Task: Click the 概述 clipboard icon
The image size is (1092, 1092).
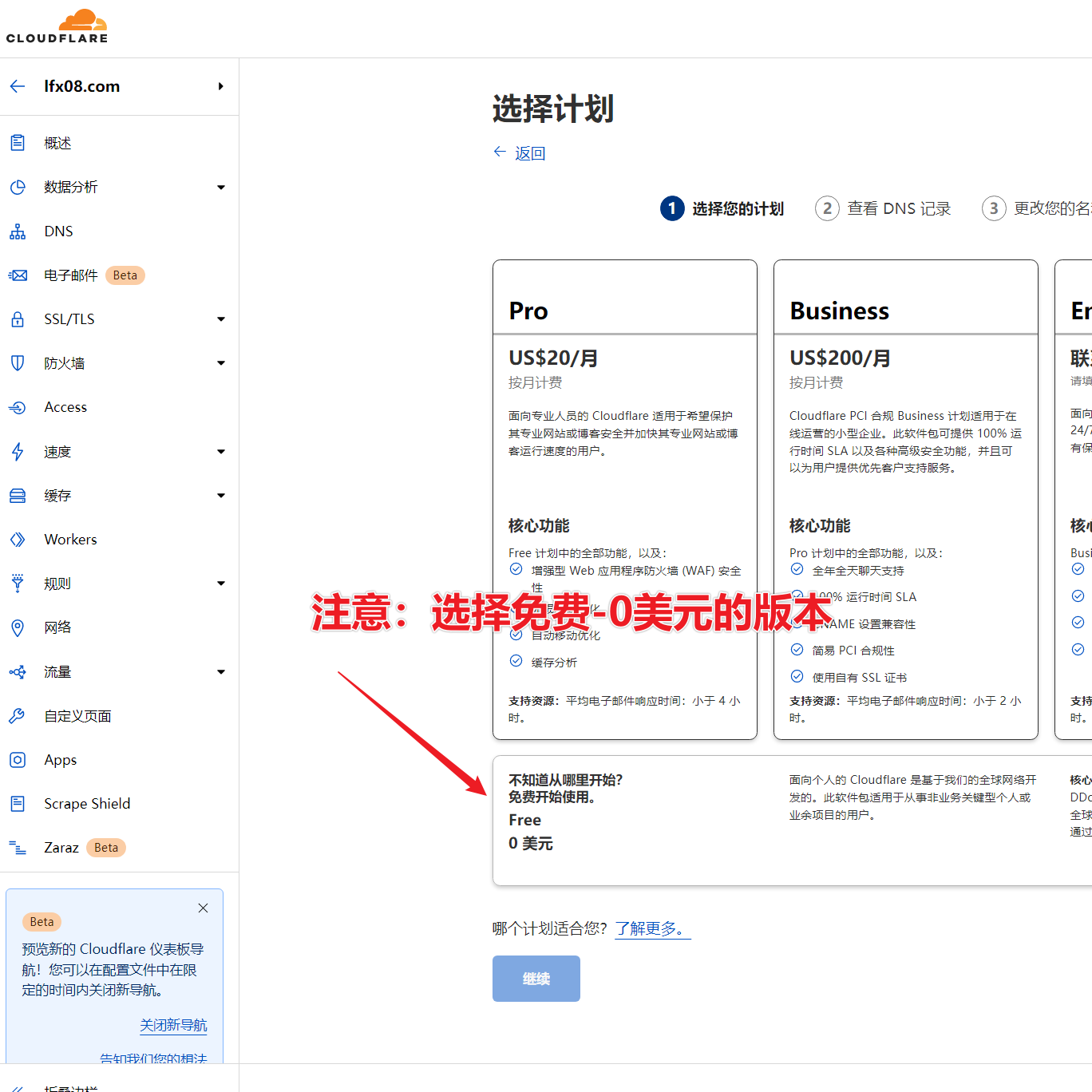Action: pos(18,143)
